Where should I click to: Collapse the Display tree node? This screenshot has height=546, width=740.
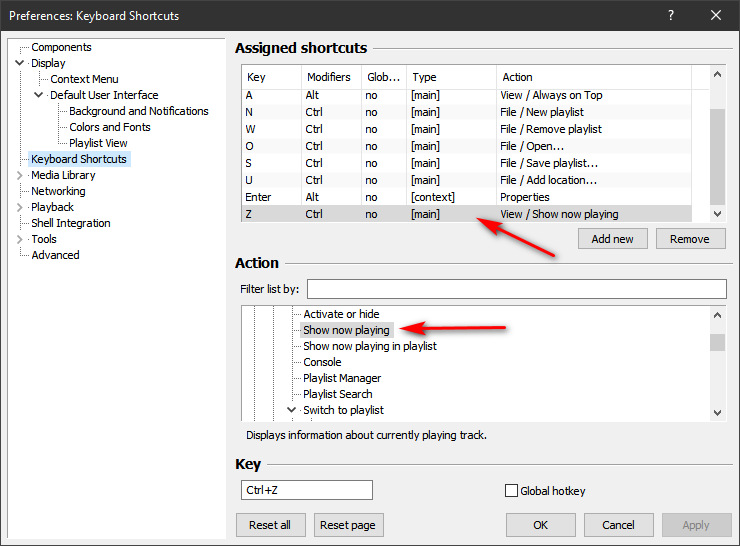[20, 63]
